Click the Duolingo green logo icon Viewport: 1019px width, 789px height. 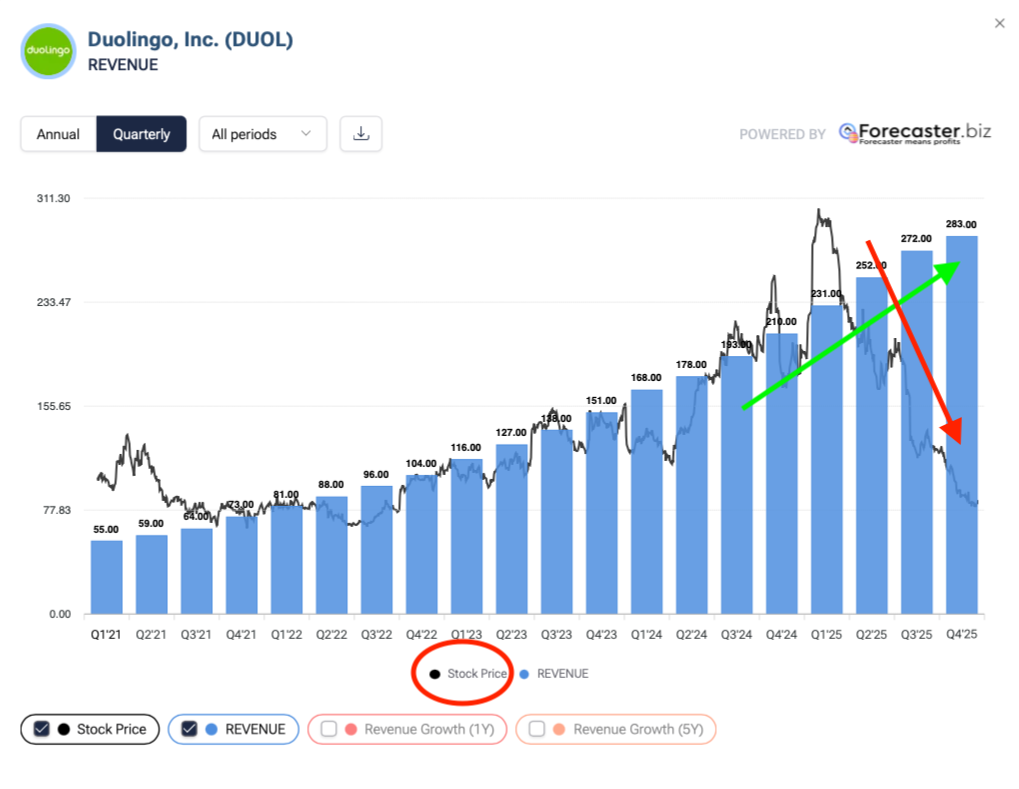pyautogui.click(x=48, y=50)
